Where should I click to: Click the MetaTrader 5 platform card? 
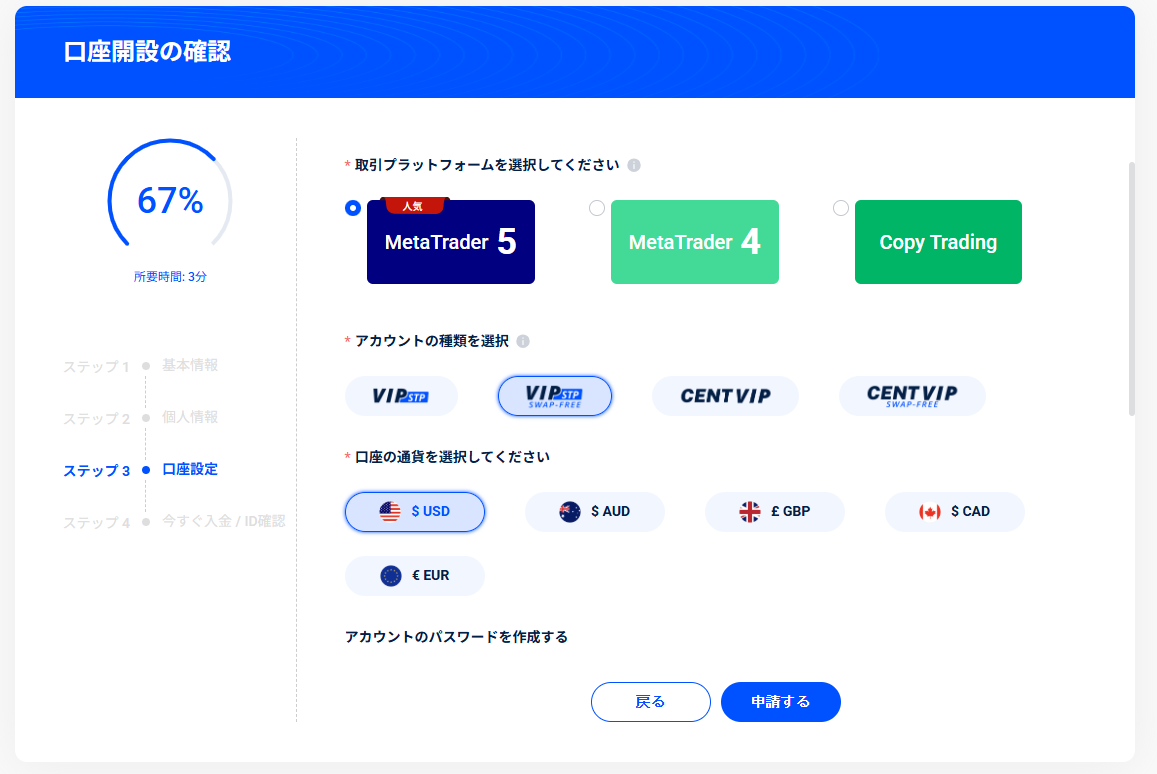pyautogui.click(x=451, y=242)
